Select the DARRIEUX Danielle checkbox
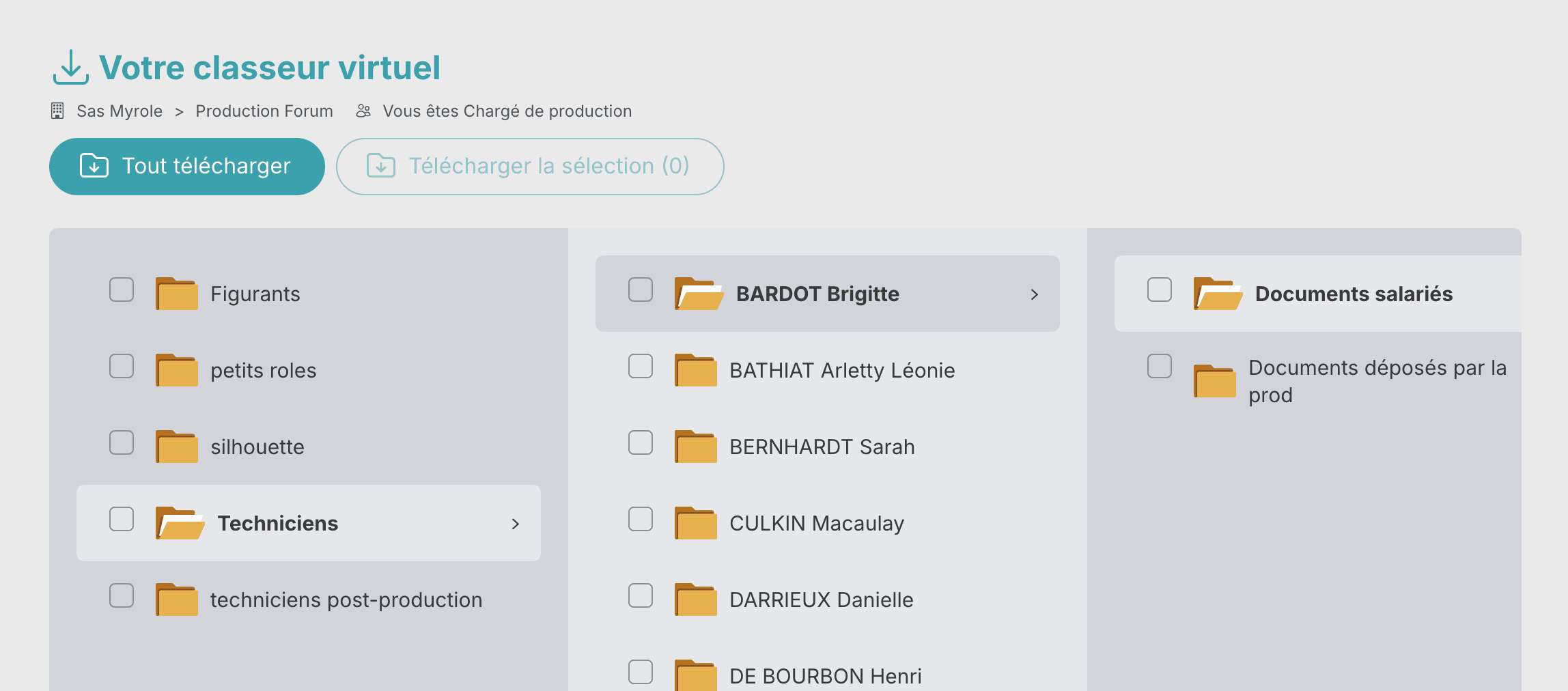This screenshot has height=691, width=1568. click(641, 595)
